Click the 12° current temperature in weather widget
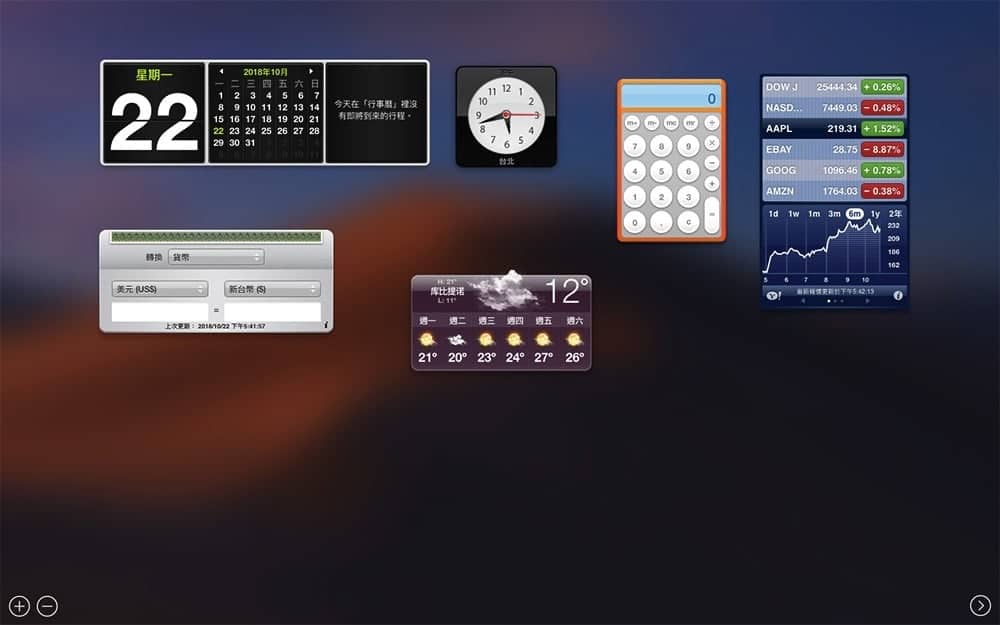 pos(566,291)
